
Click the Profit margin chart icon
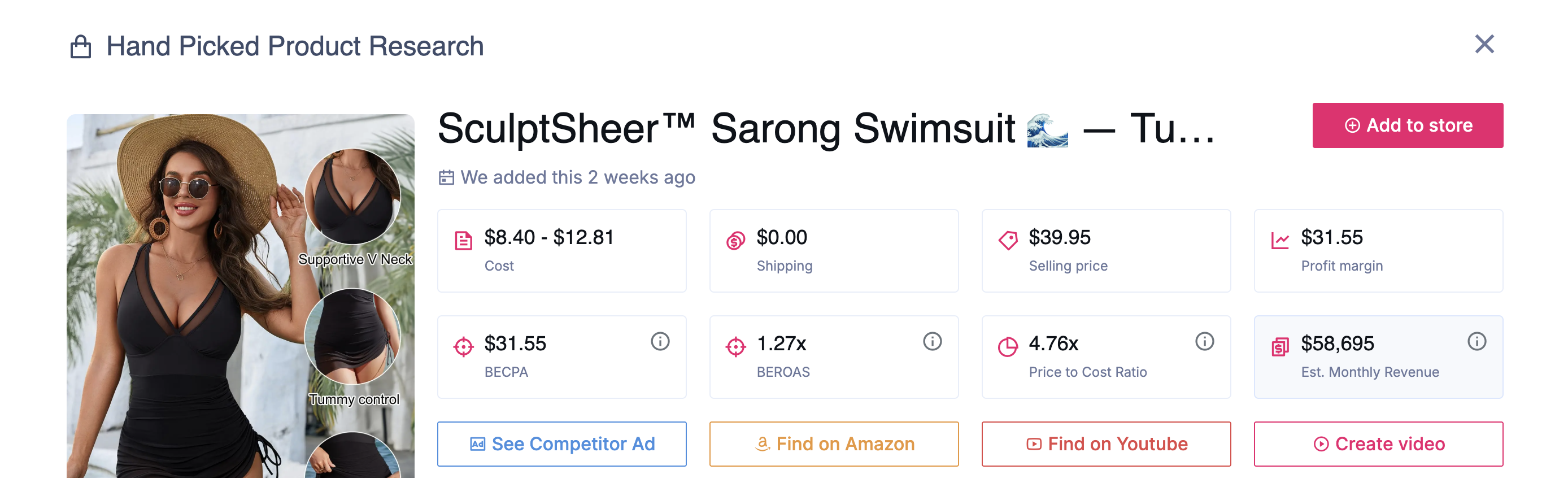point(1279,241)
